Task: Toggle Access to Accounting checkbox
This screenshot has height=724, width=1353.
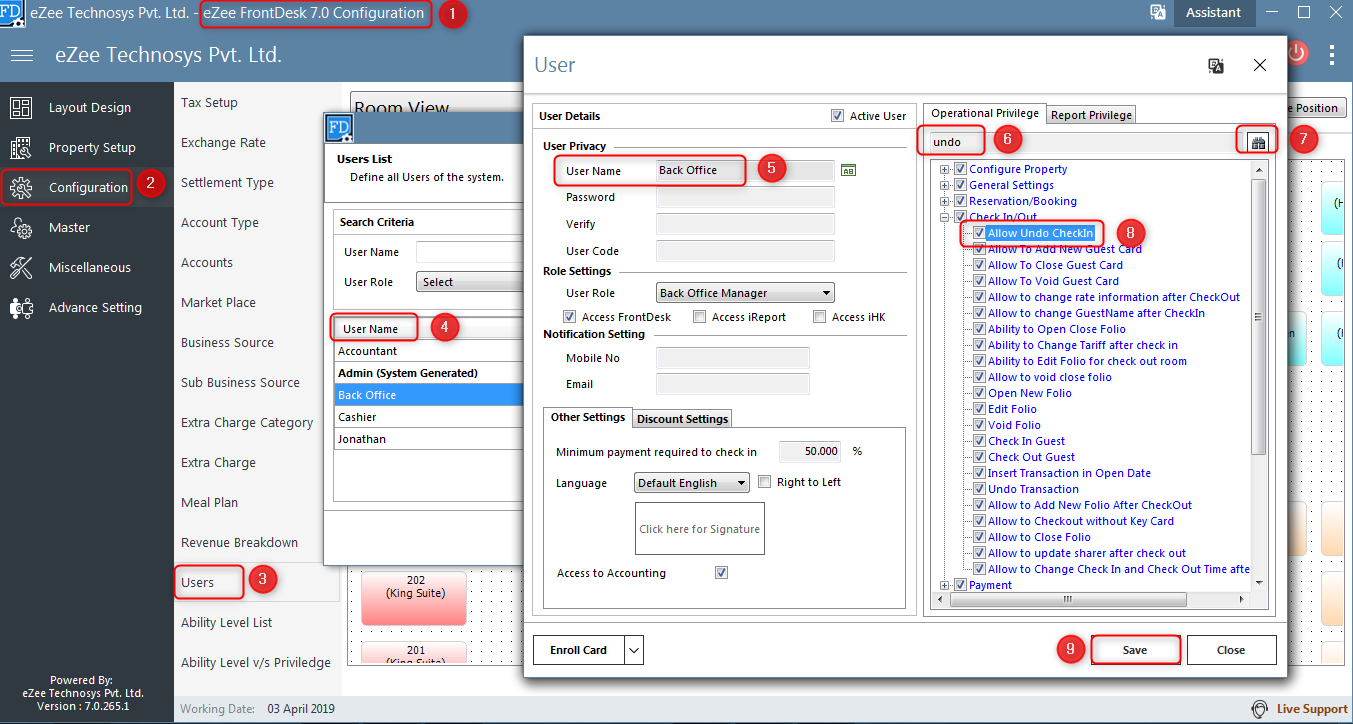Action: (722, 573)
